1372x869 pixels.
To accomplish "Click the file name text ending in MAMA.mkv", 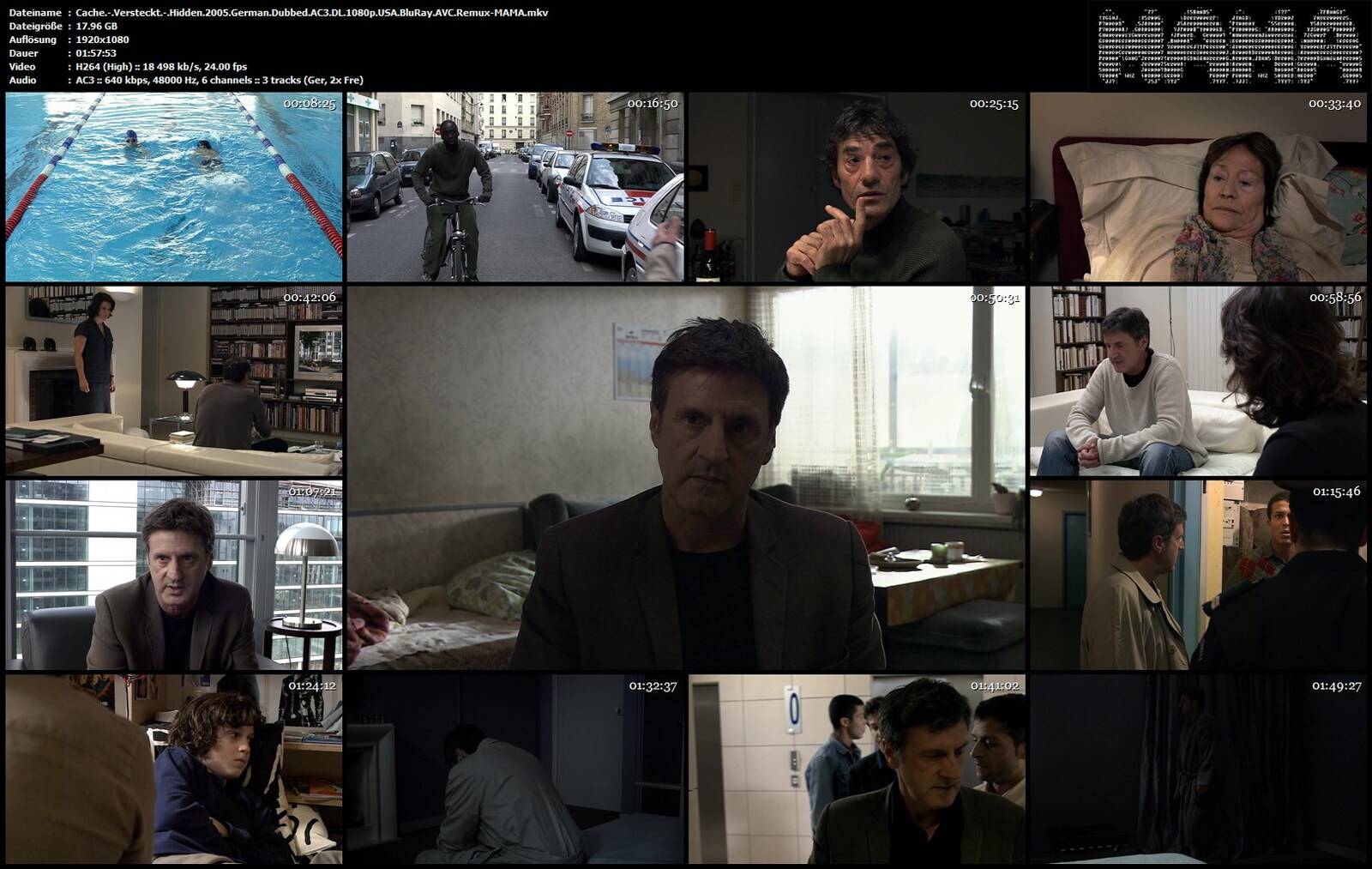I will (312, 13).
